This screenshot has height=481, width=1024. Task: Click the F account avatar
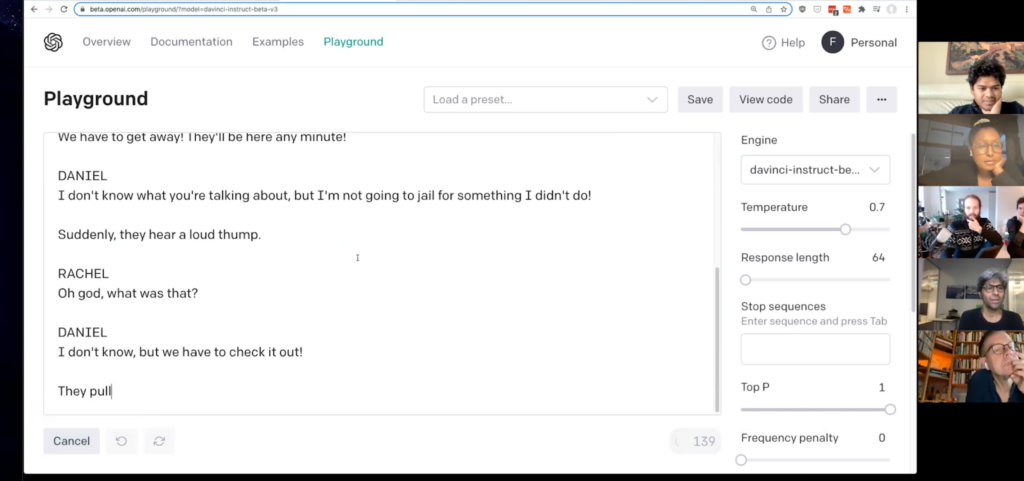pyautogui.click(x=833, y=42)
